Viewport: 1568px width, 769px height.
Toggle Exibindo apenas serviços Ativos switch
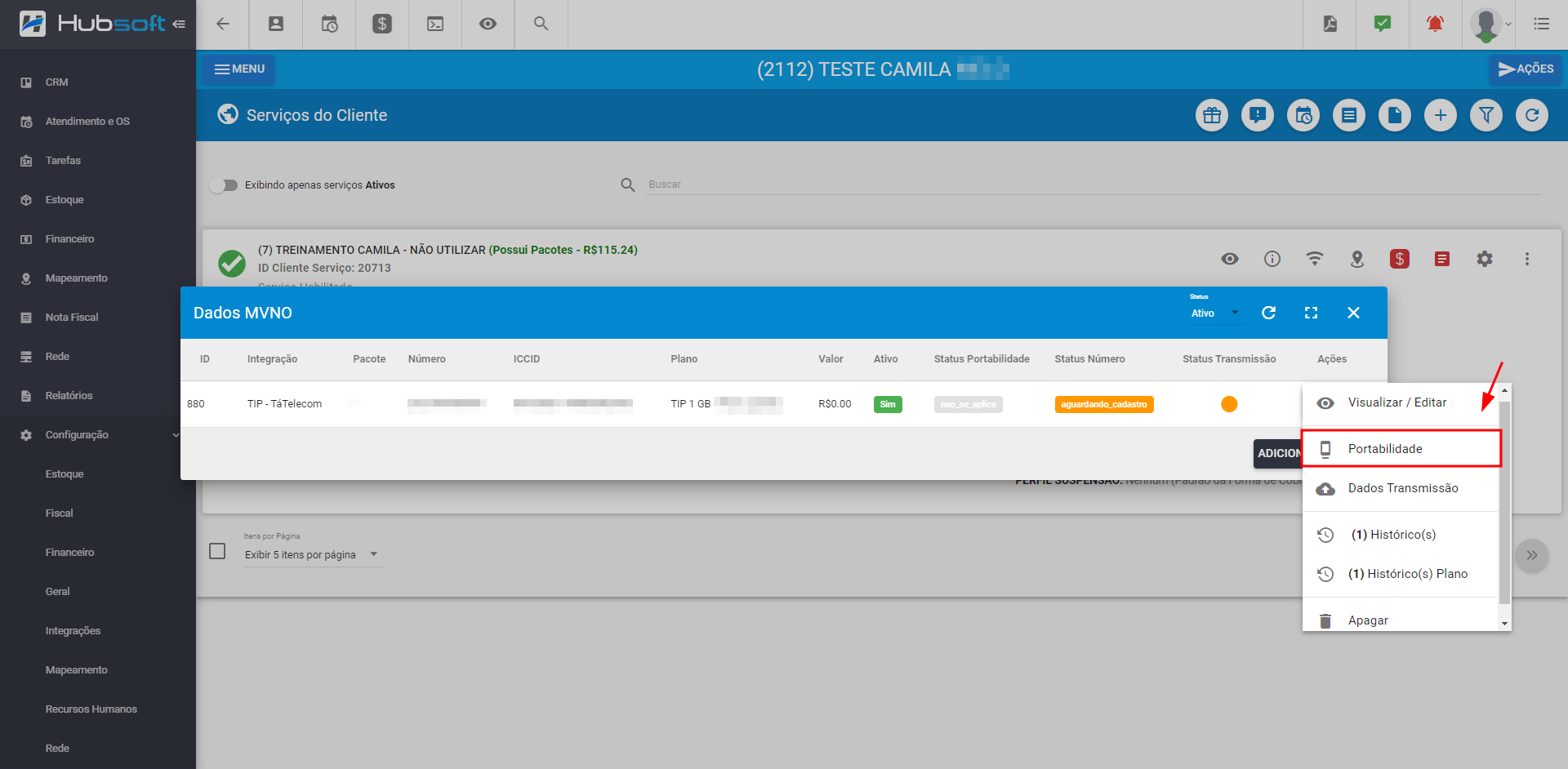pos(223,185)
